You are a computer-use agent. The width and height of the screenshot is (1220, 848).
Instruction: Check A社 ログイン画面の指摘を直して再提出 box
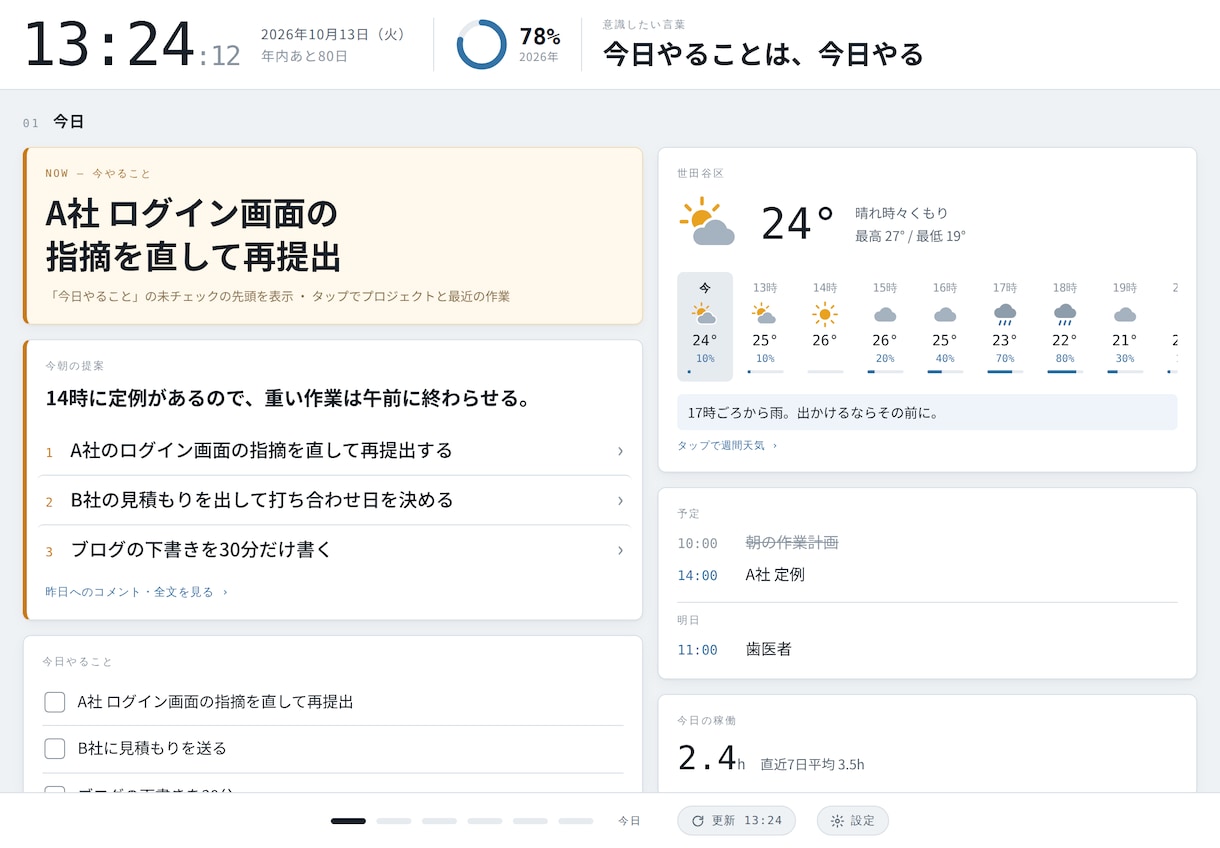(x=55, y=702)
